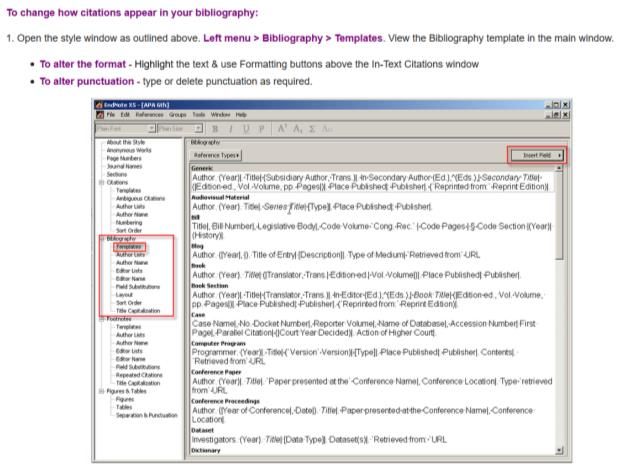Select Layout under Bibliography
Screen dimensions: 628x473
click(x=124, y=295)
